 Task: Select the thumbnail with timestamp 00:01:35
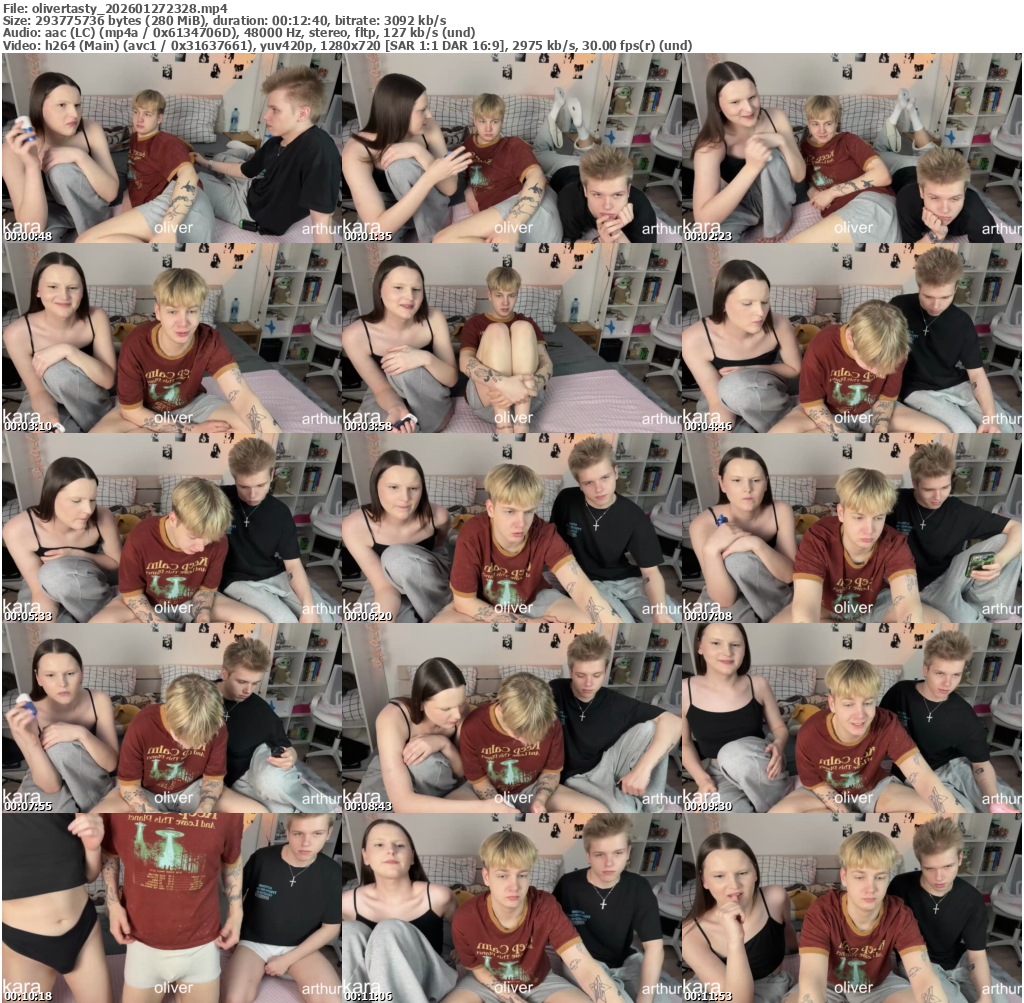512,148
